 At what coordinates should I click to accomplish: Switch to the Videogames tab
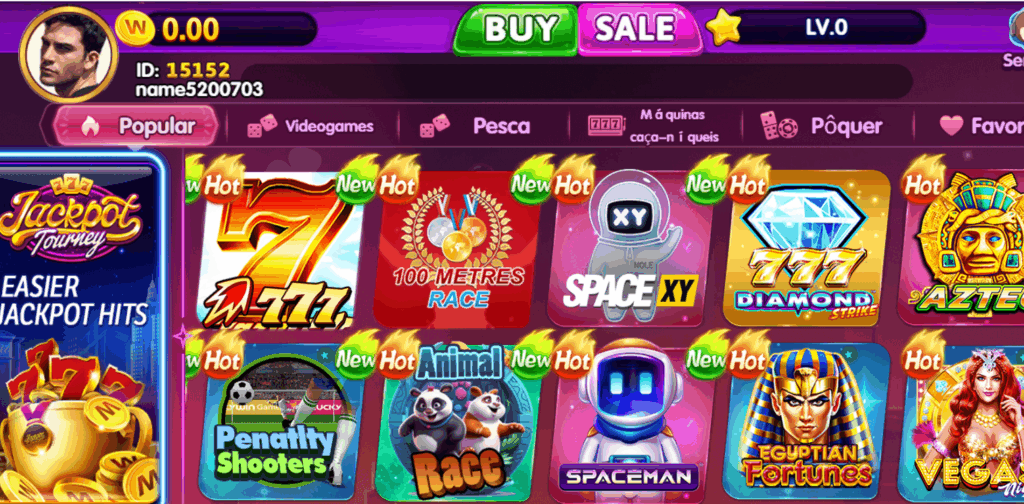tap(311, 126)
